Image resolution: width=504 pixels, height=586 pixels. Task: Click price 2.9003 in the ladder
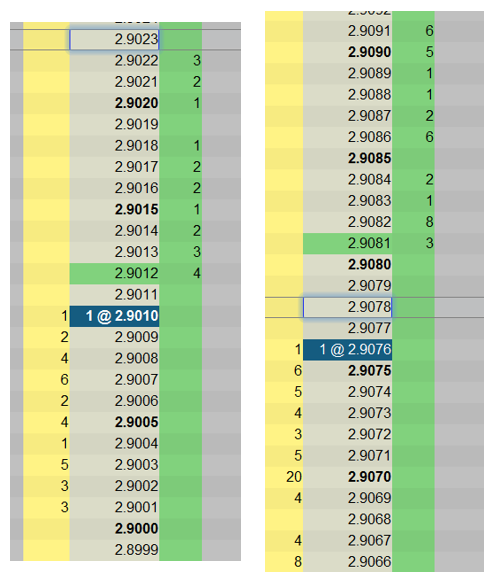(x=136, y=465)
